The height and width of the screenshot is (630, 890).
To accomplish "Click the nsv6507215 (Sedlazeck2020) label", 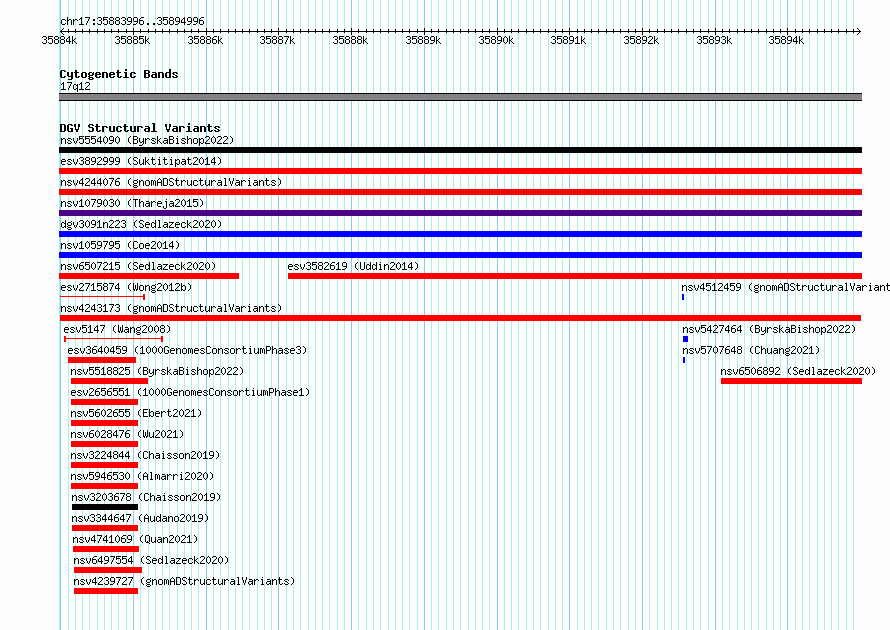I will click(138, 266).
